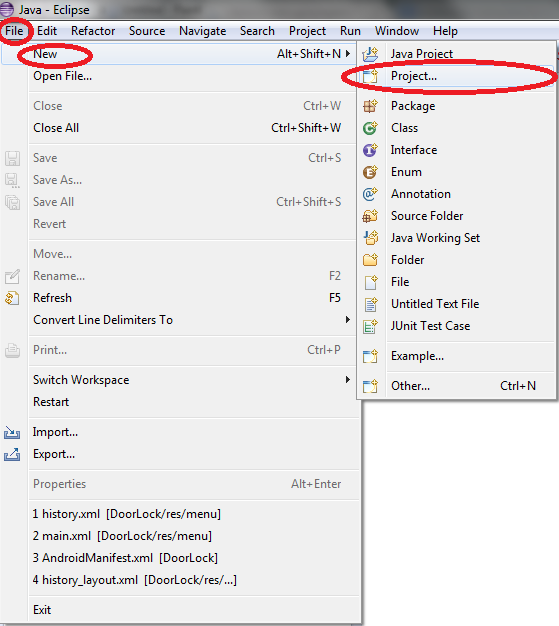Image resolution: width=559 pixels, height=626 pixels.
Task: Select Close All menu entry
Action: [56, 128]
